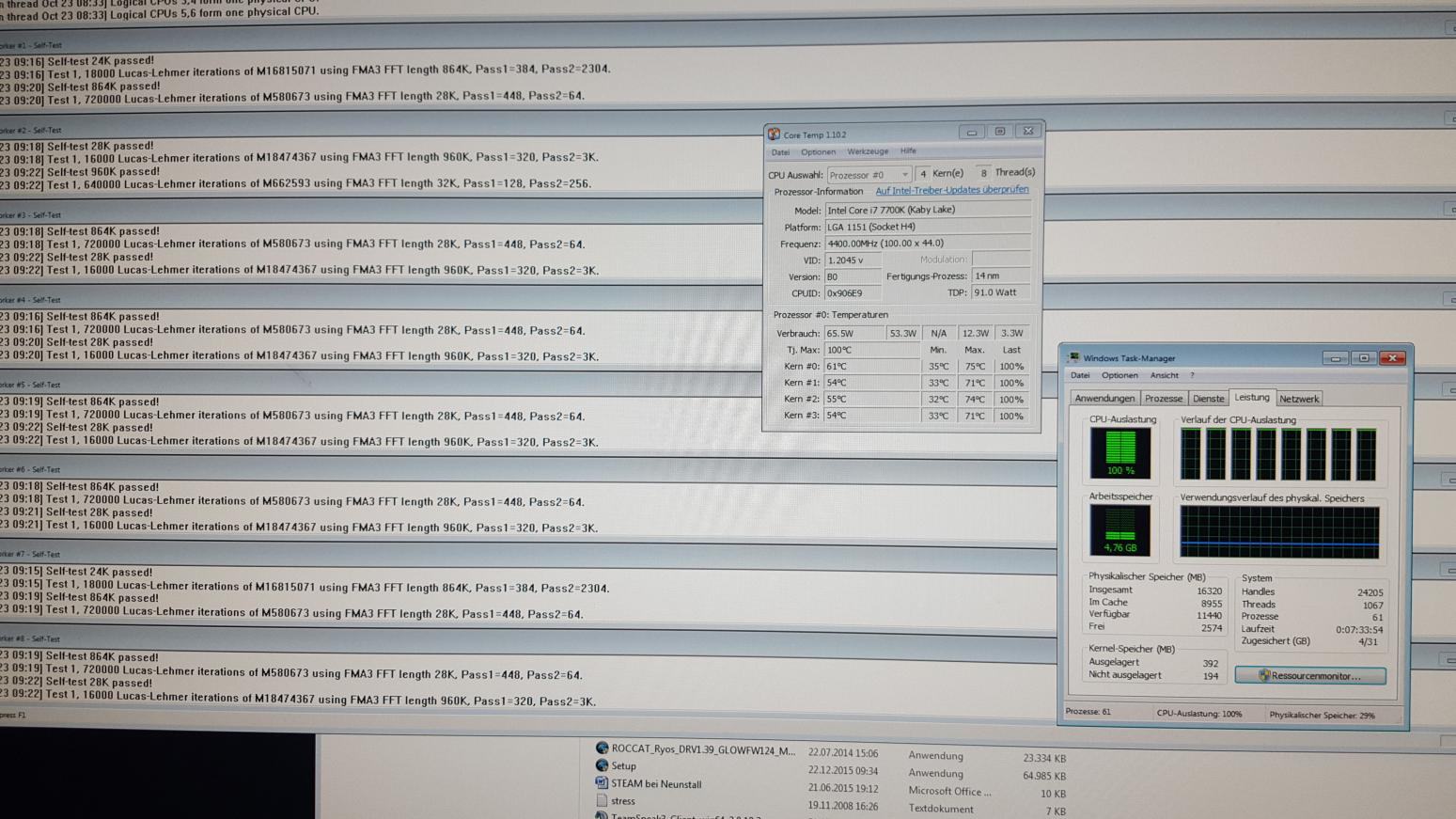Select the Setup application file icon
This screenshot has width=1456, height=819.
point(602,765)
